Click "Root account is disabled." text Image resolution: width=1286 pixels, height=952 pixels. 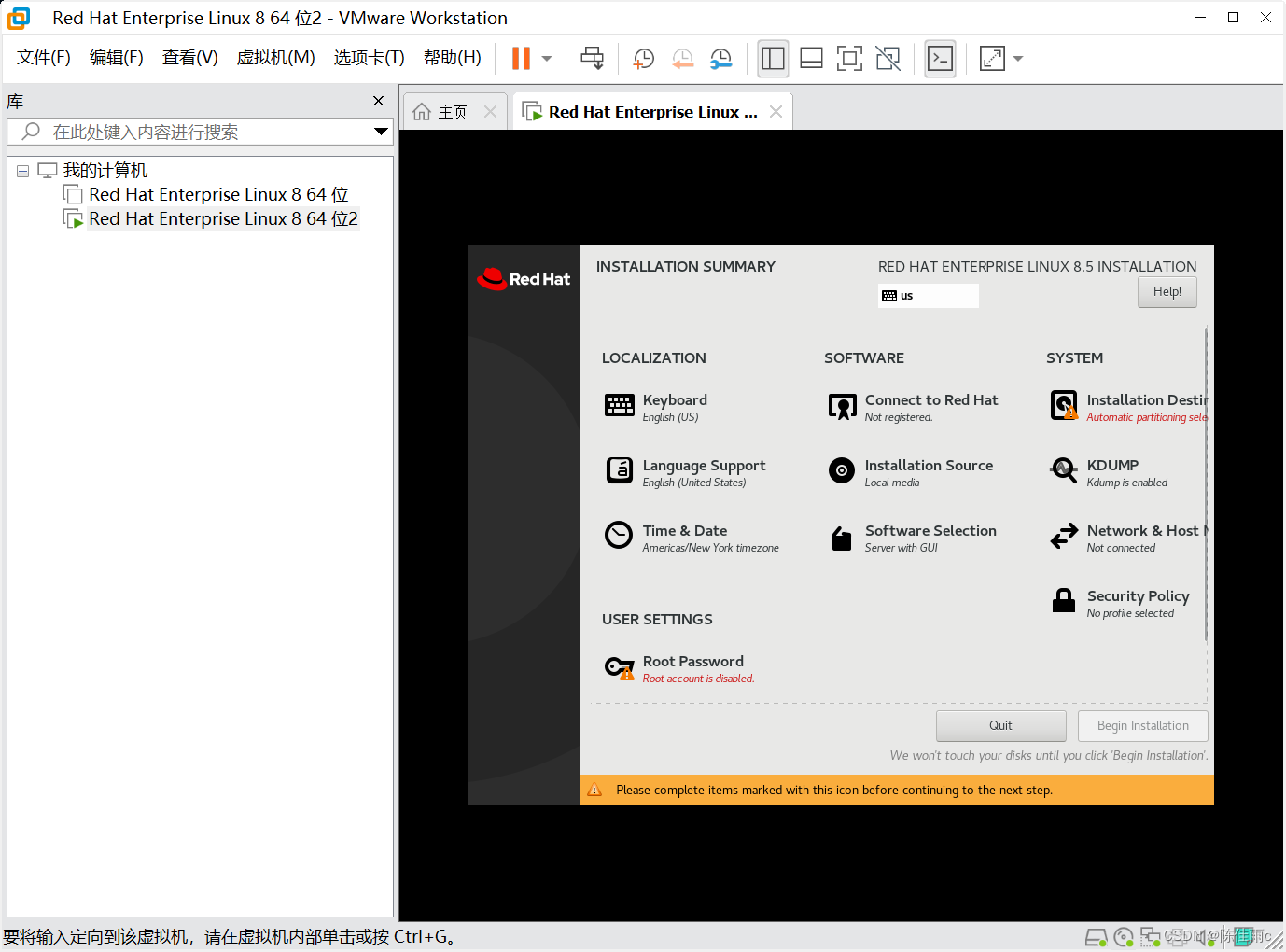pyautogui.click(x=698, y=679)
